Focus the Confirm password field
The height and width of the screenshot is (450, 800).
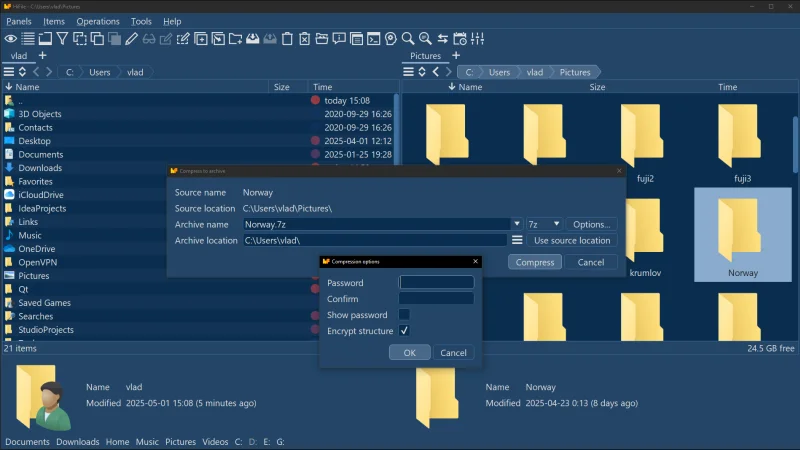437,298
